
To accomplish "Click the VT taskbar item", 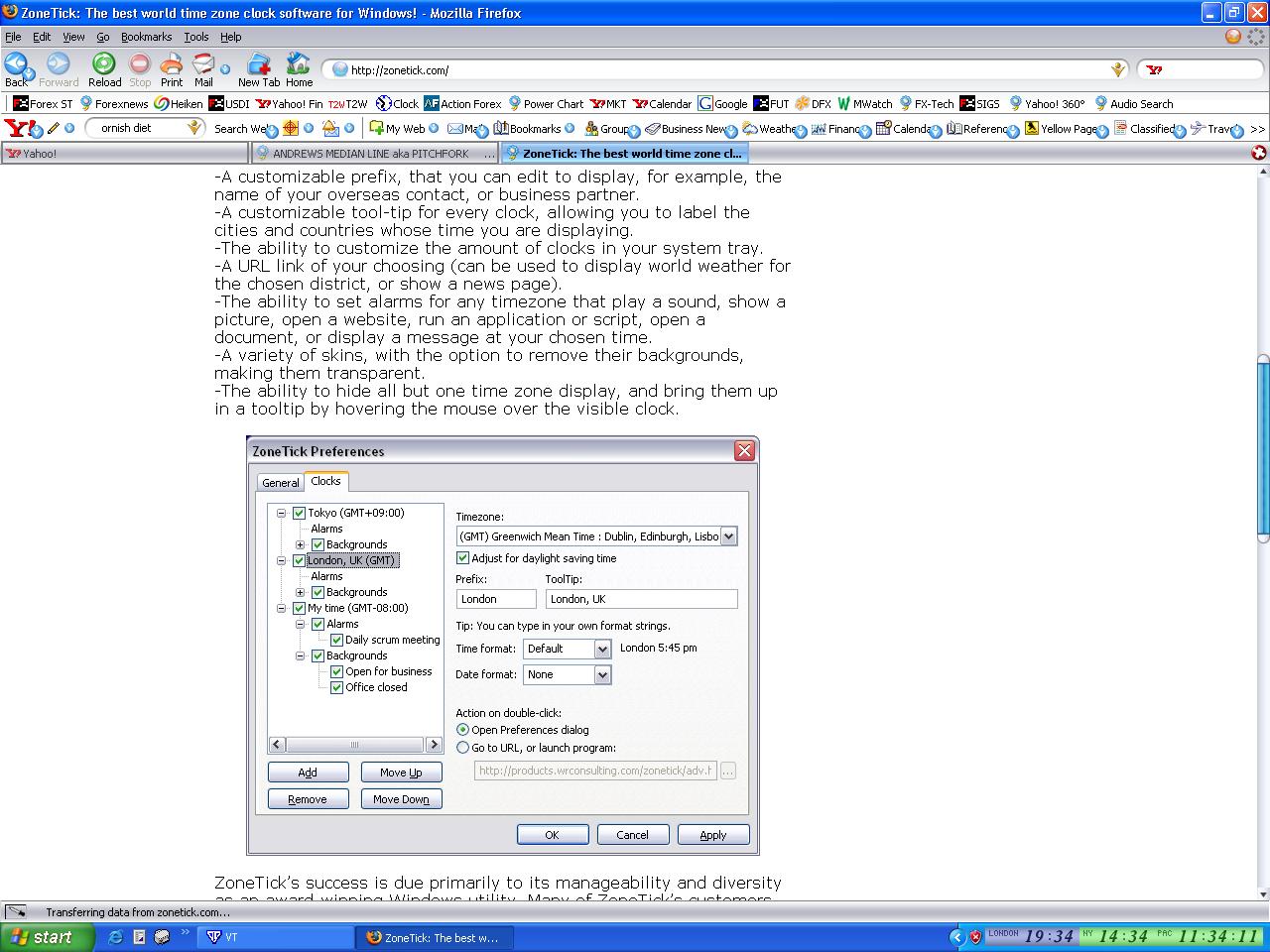I will point(277,937).
